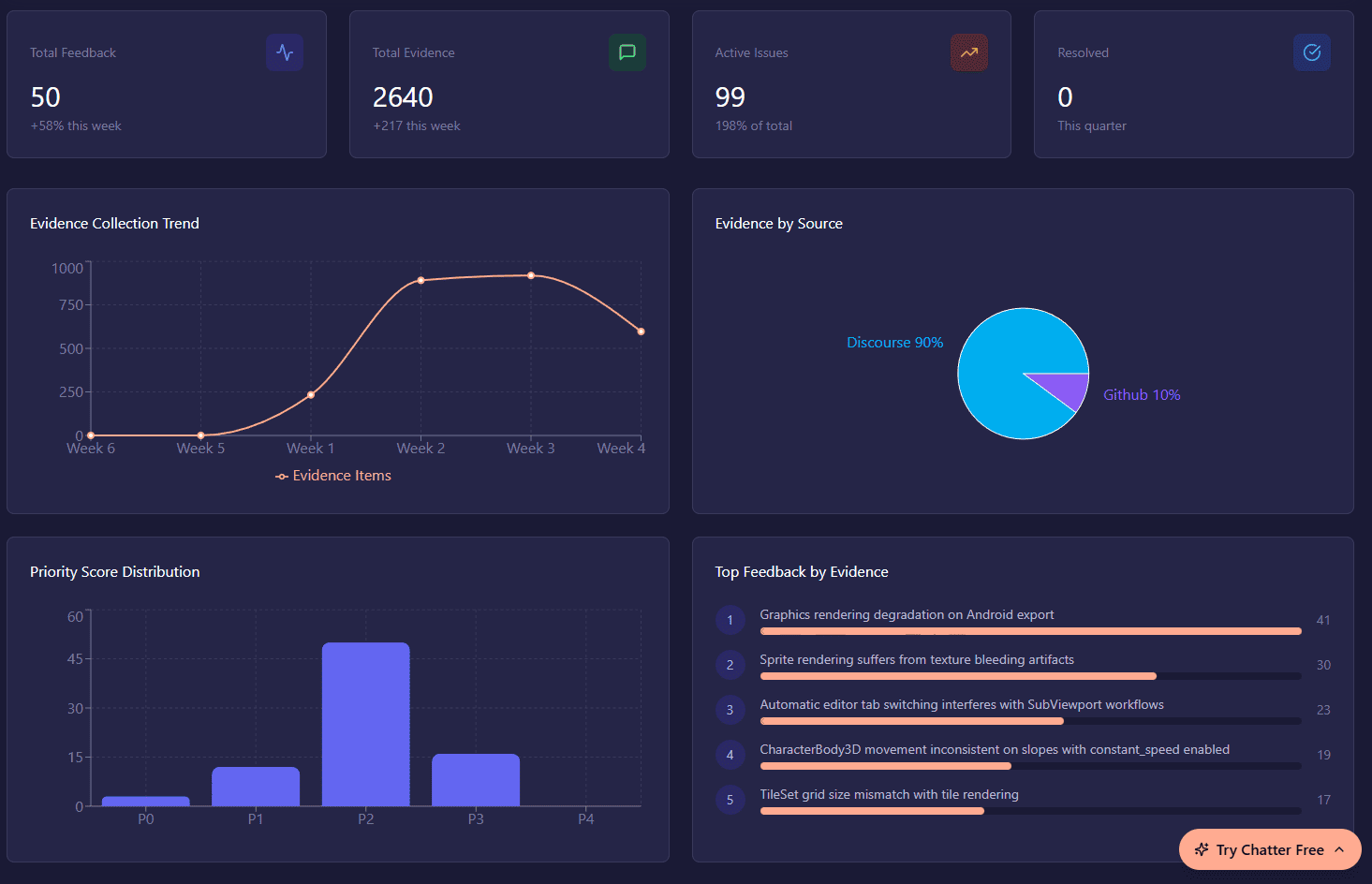Viewport: 1372px width, 884px height.
Task: Click the trending-up icon on Active Issues card
Action: [969, 52]
